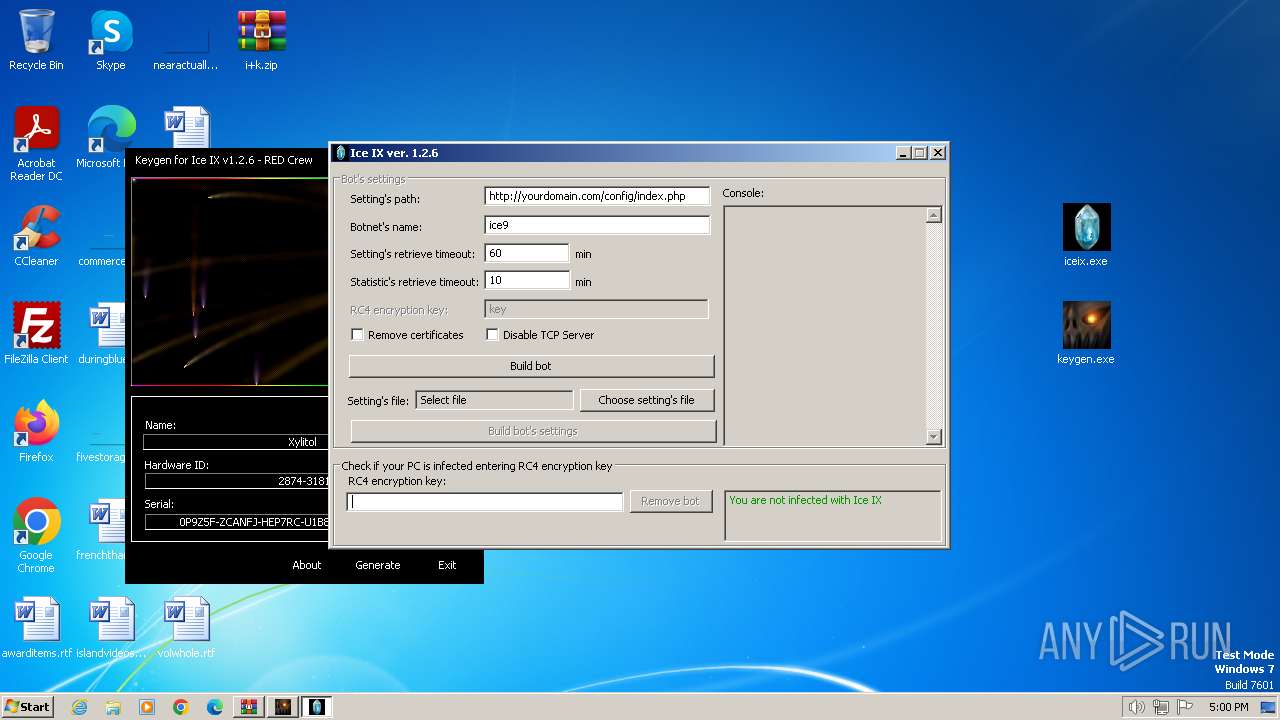Open the Start menu

(28, 707)
